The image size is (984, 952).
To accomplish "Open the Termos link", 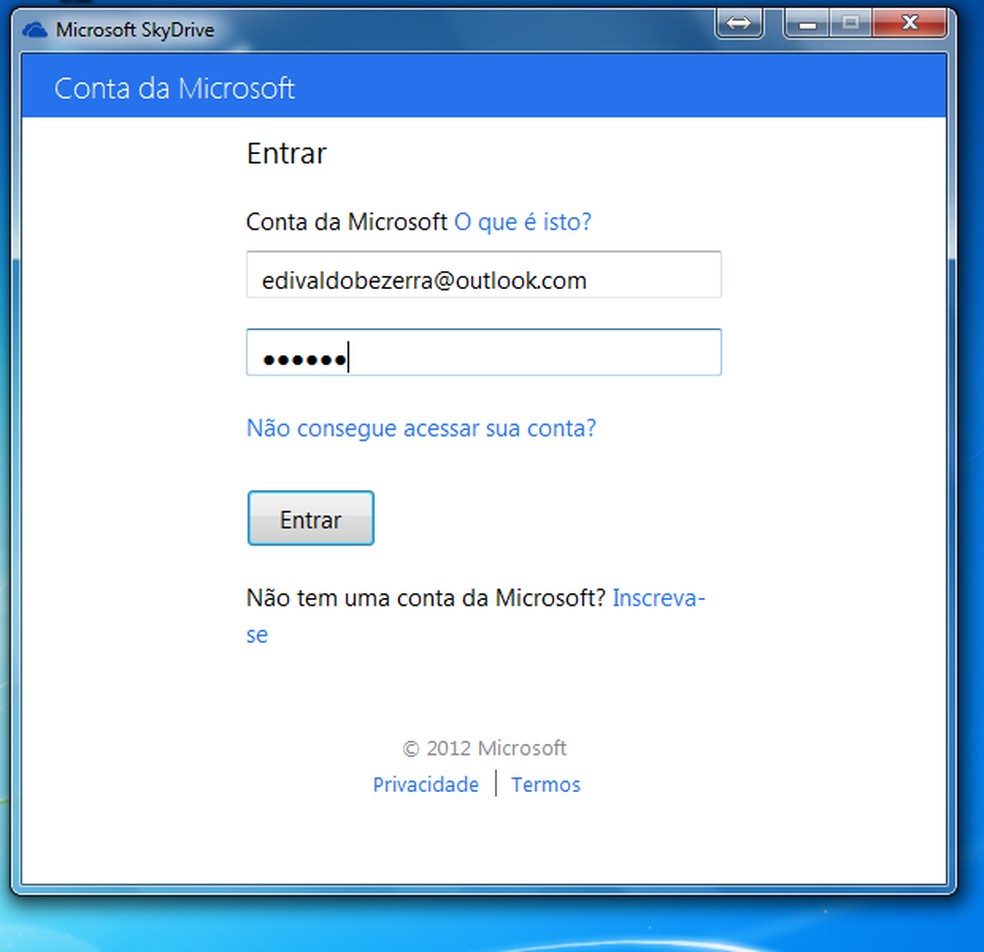I will pos(545,784).
